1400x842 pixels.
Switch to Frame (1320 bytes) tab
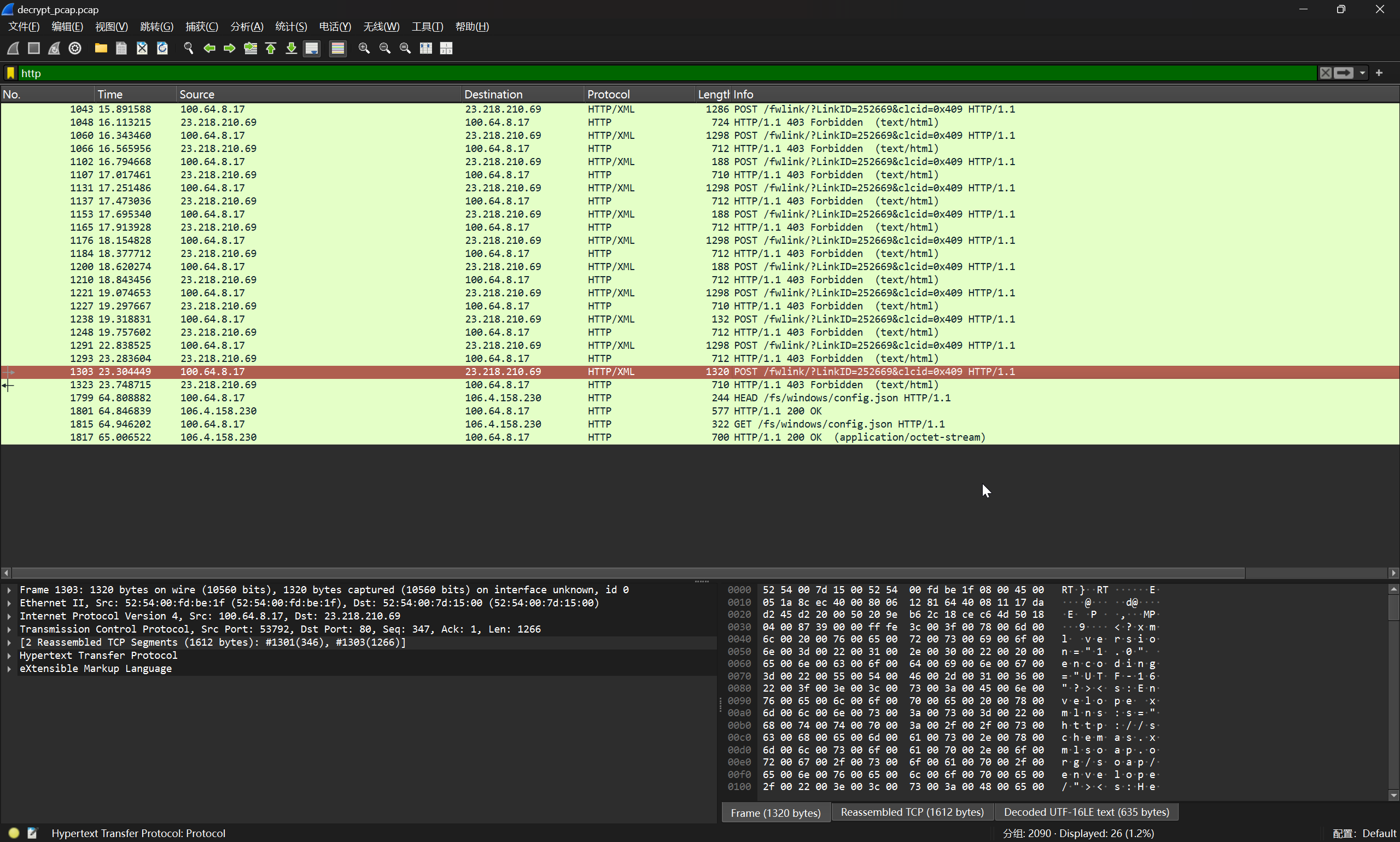776,812
